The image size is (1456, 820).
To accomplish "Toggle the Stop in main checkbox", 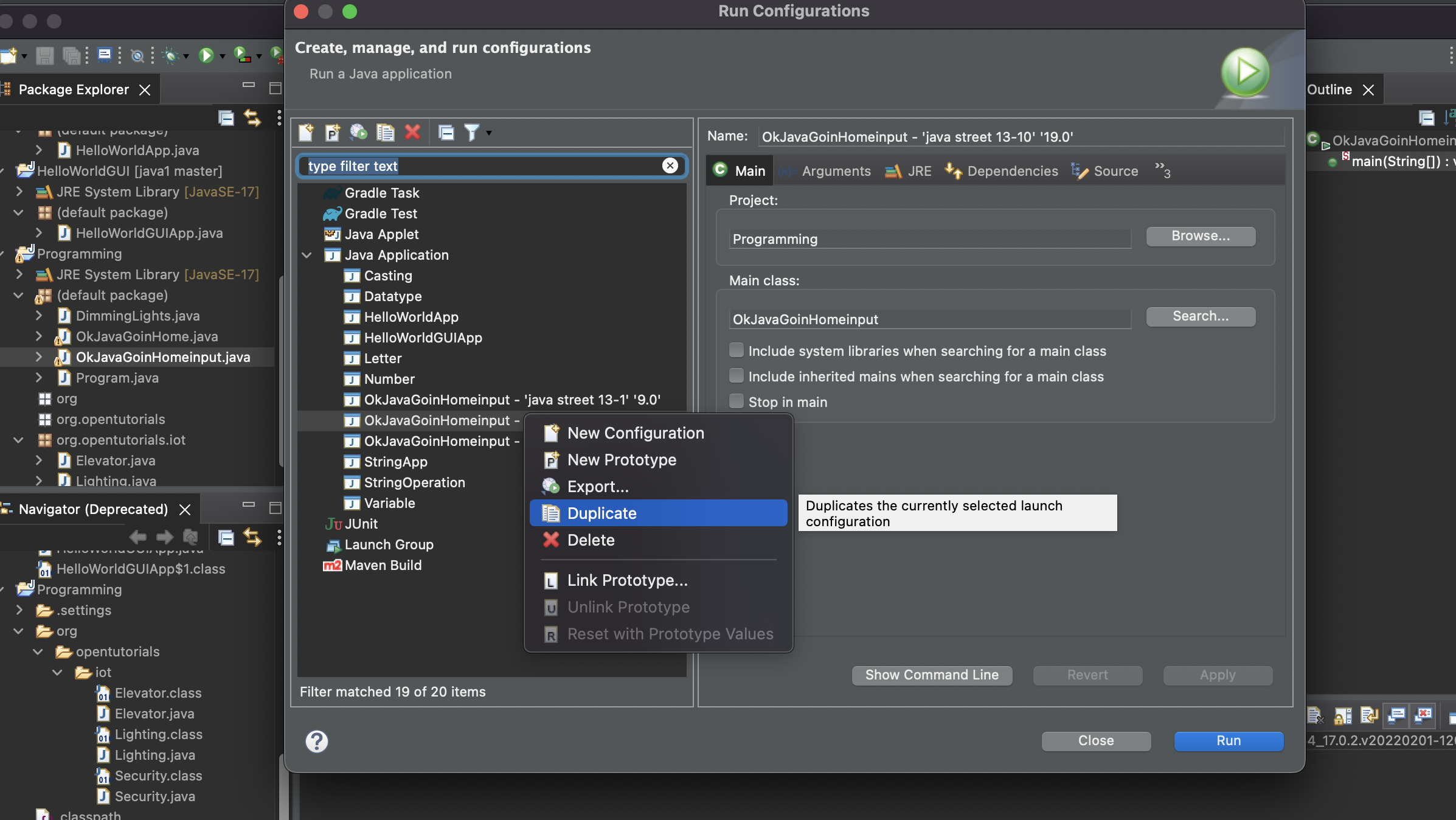I will (x=737, y=401).
